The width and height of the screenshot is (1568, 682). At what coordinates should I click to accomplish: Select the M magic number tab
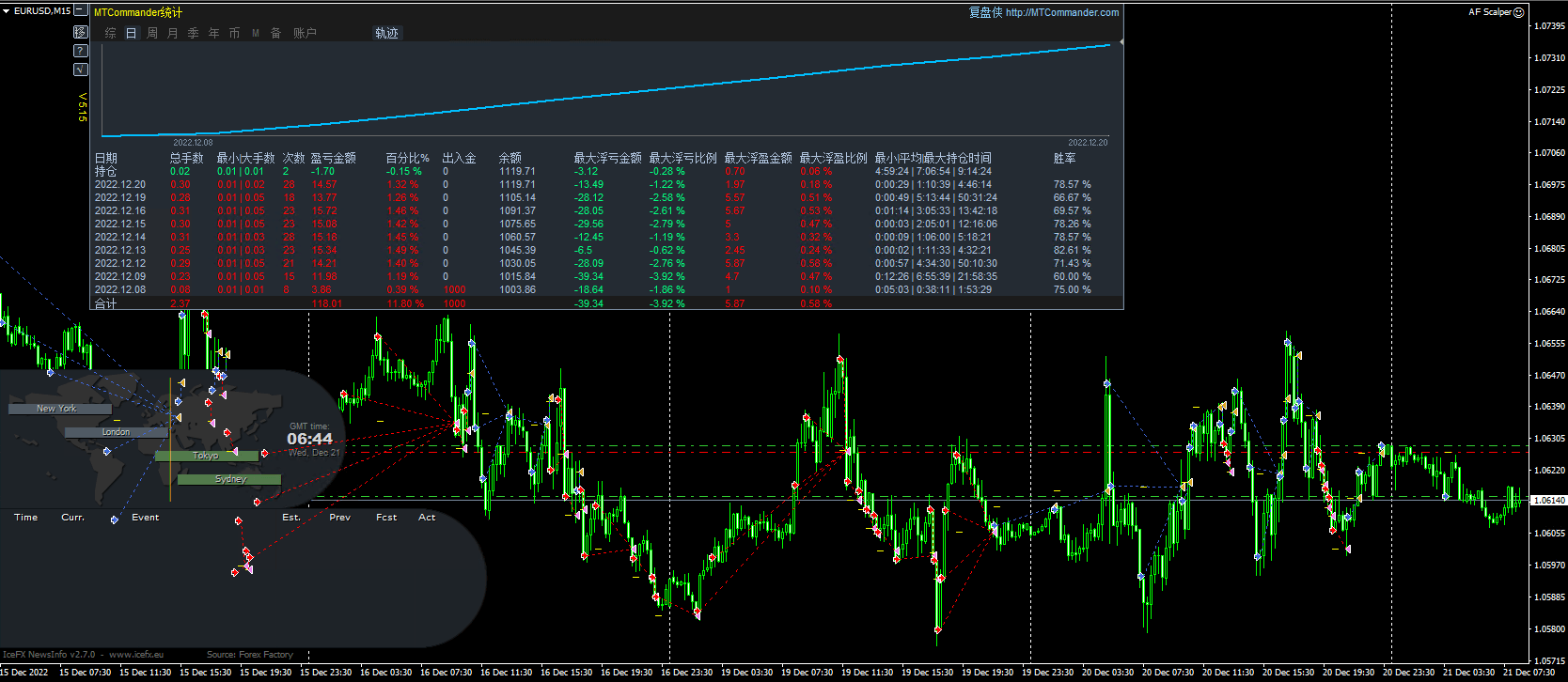(256, 33)
